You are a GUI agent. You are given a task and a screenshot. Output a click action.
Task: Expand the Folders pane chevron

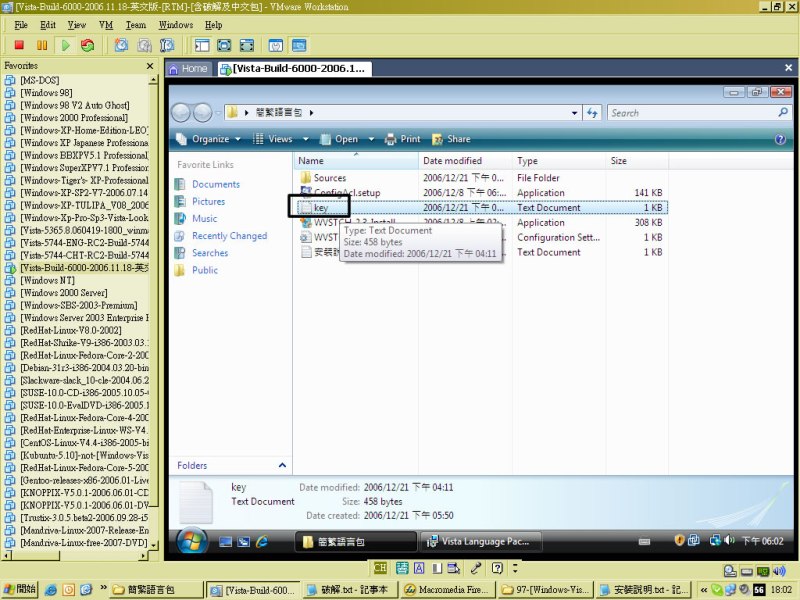[x=282, y=465]
